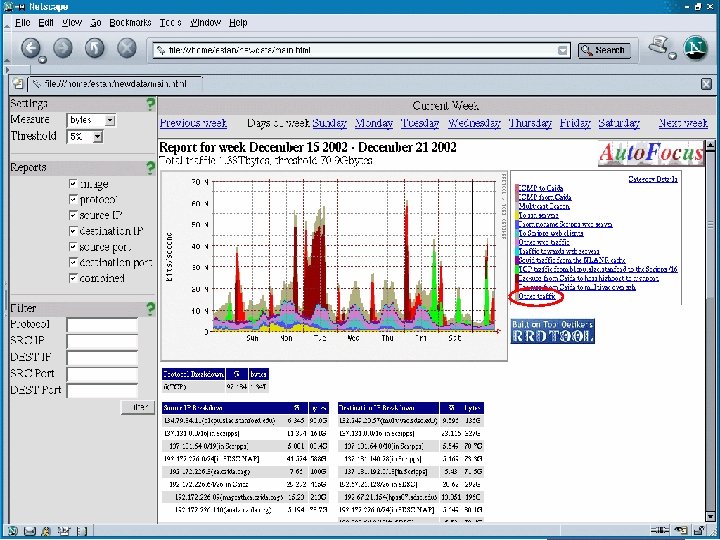Click the Filter submit button

(138, 407)
